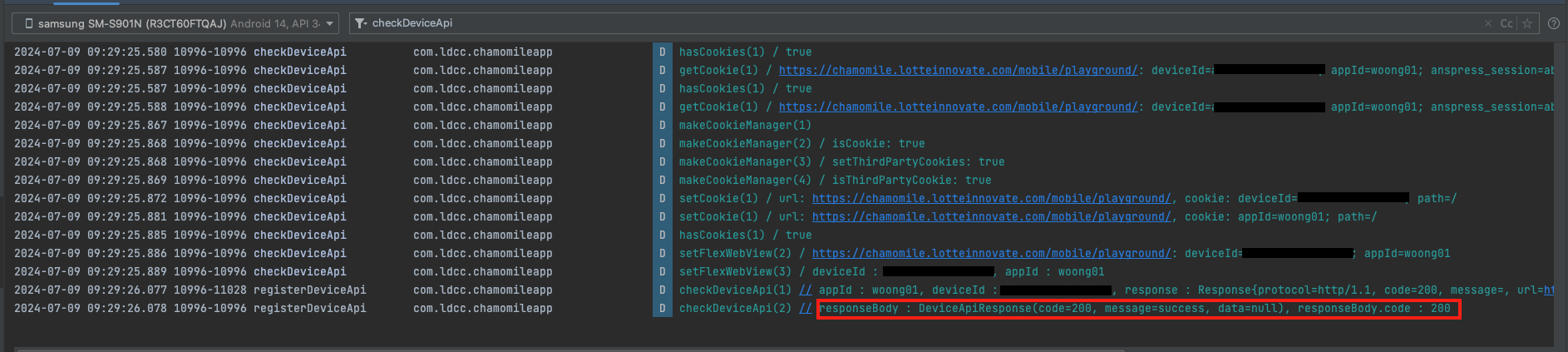Click truncated url link ending checkDeviceApi(1) line
Image resolution: width=1568 pixels, height=352 pixels.
click(1548, 290)
